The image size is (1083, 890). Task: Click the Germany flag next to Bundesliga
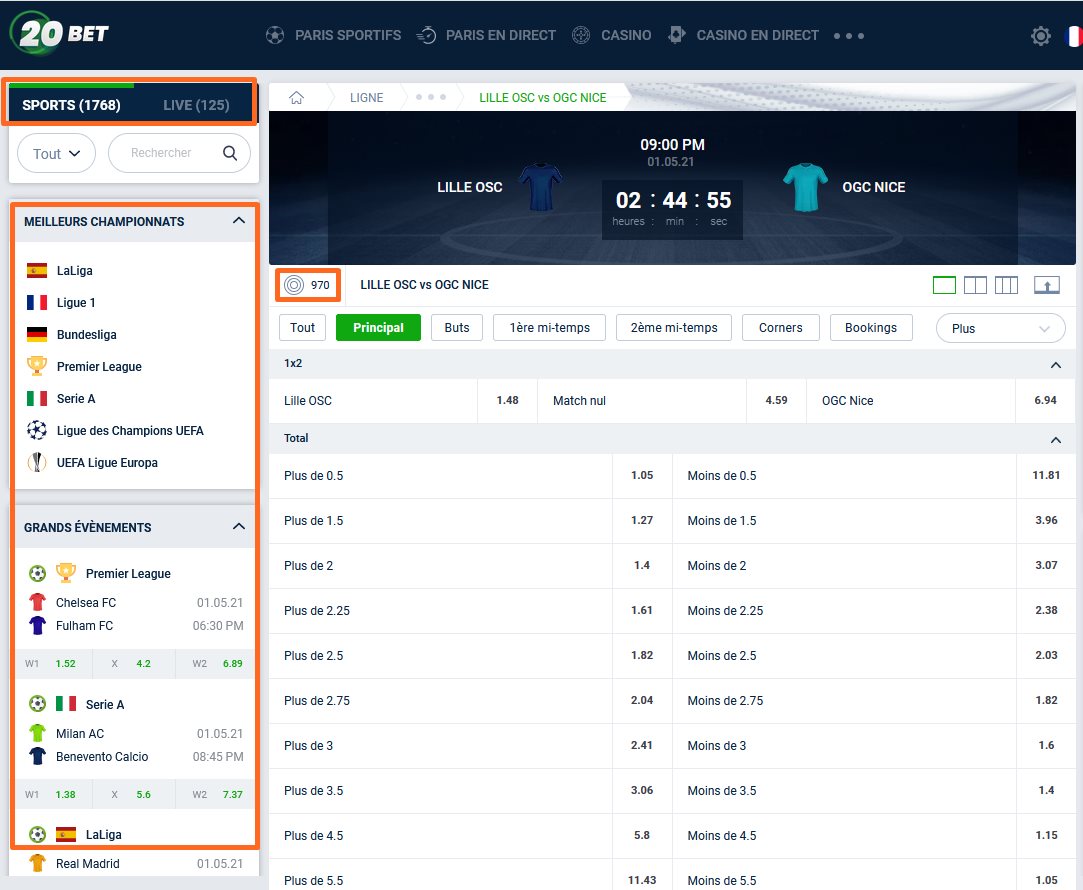coord(37,334)
